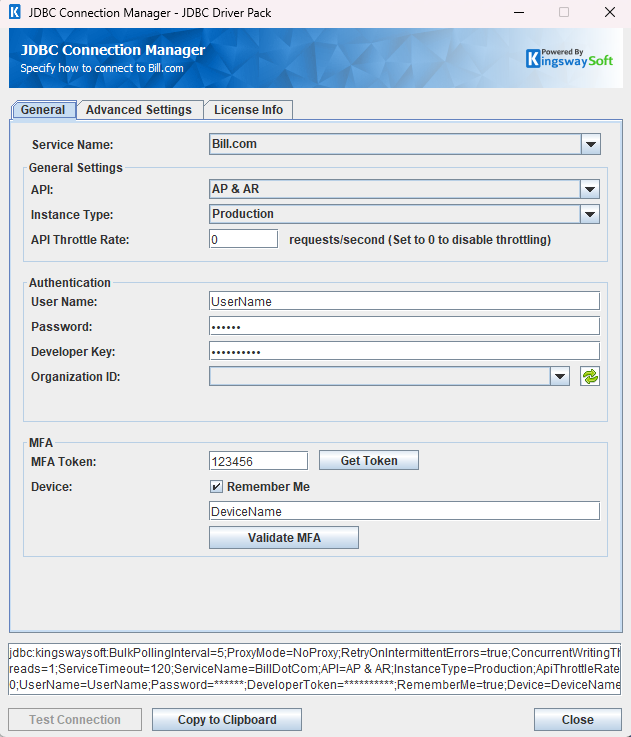Viewport: 631px width, 737px height.
Task: Click the 'MFA Token:' label
Action: coord(63,462)
